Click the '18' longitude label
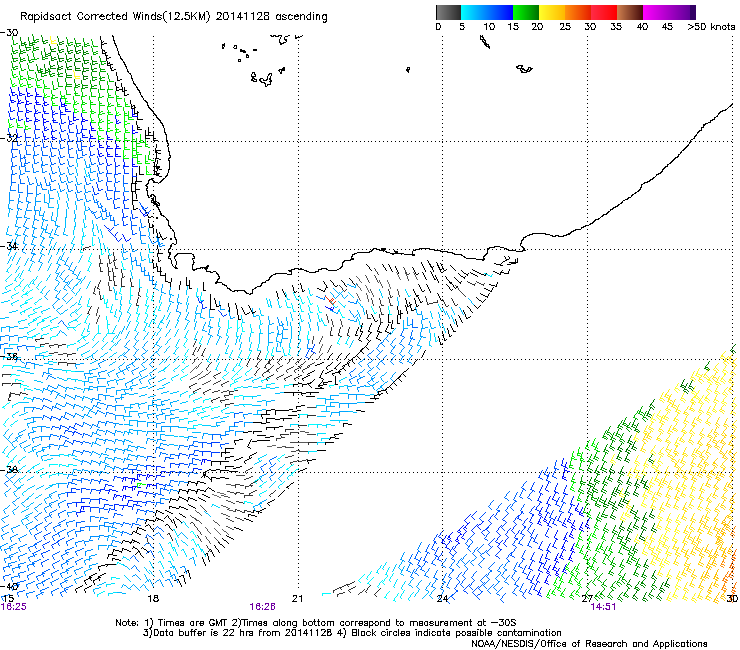740x650 pixels. 153,599
